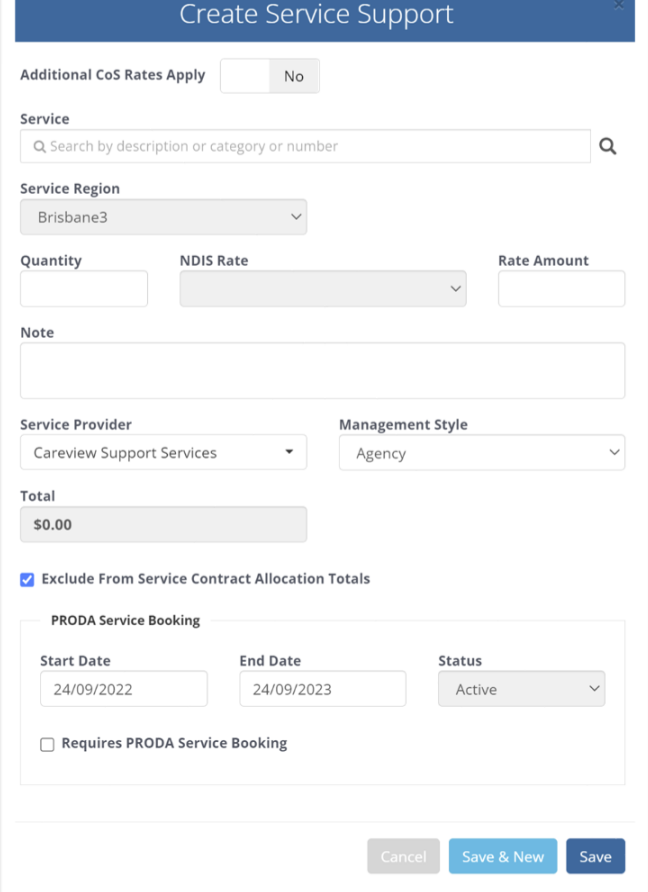648x892 pixels.
Task: Uncheck Exclude From Service Contract Allocation Totals
Action: pos(27,579)
